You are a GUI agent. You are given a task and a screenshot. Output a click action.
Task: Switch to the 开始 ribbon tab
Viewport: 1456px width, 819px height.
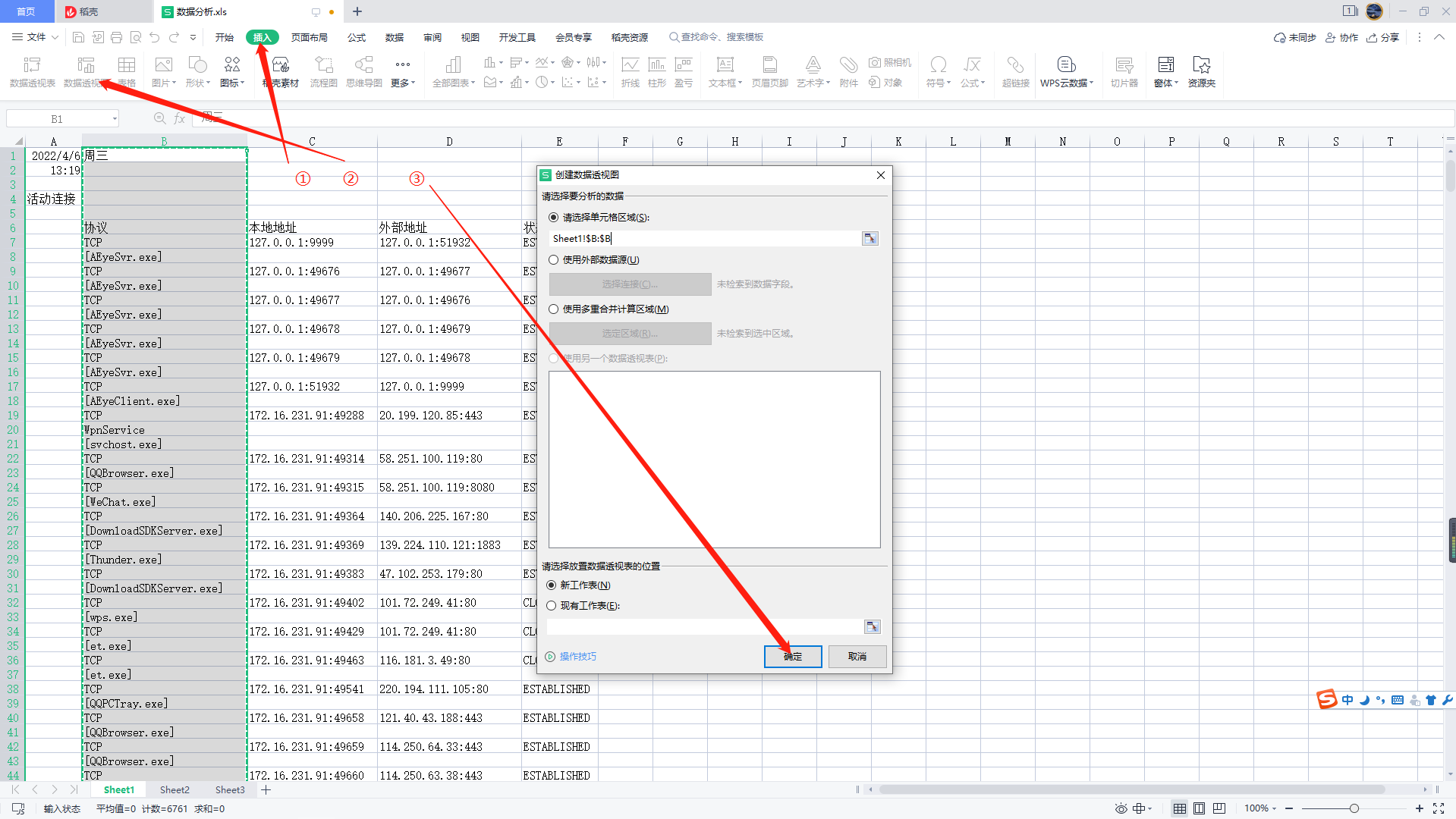224,37
